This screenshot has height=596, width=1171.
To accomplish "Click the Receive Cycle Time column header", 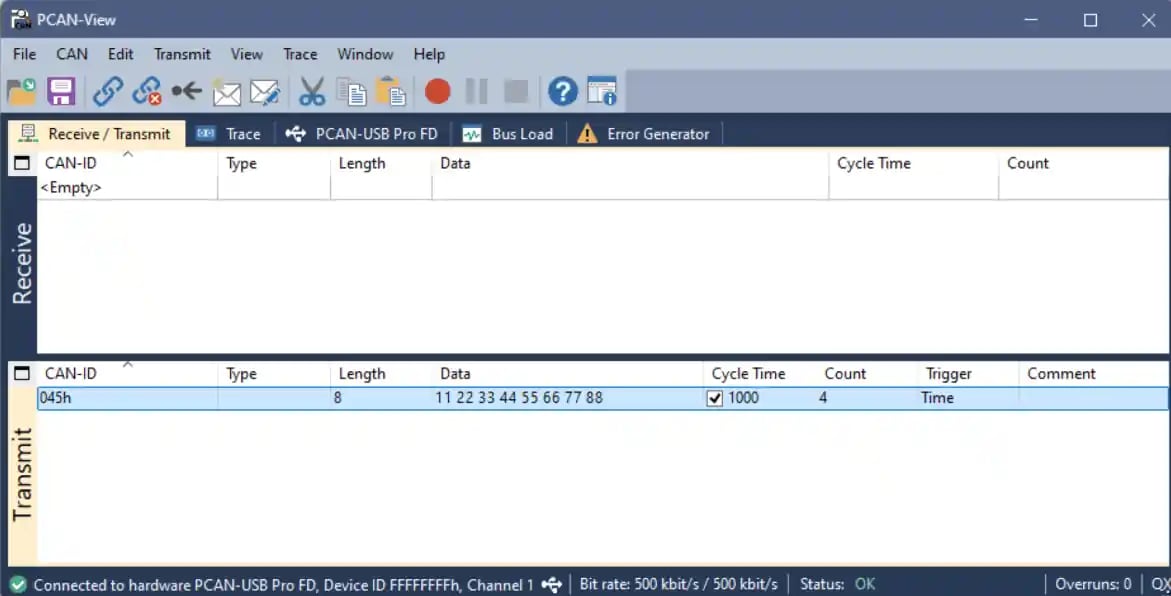I will [x=913, y=164].
